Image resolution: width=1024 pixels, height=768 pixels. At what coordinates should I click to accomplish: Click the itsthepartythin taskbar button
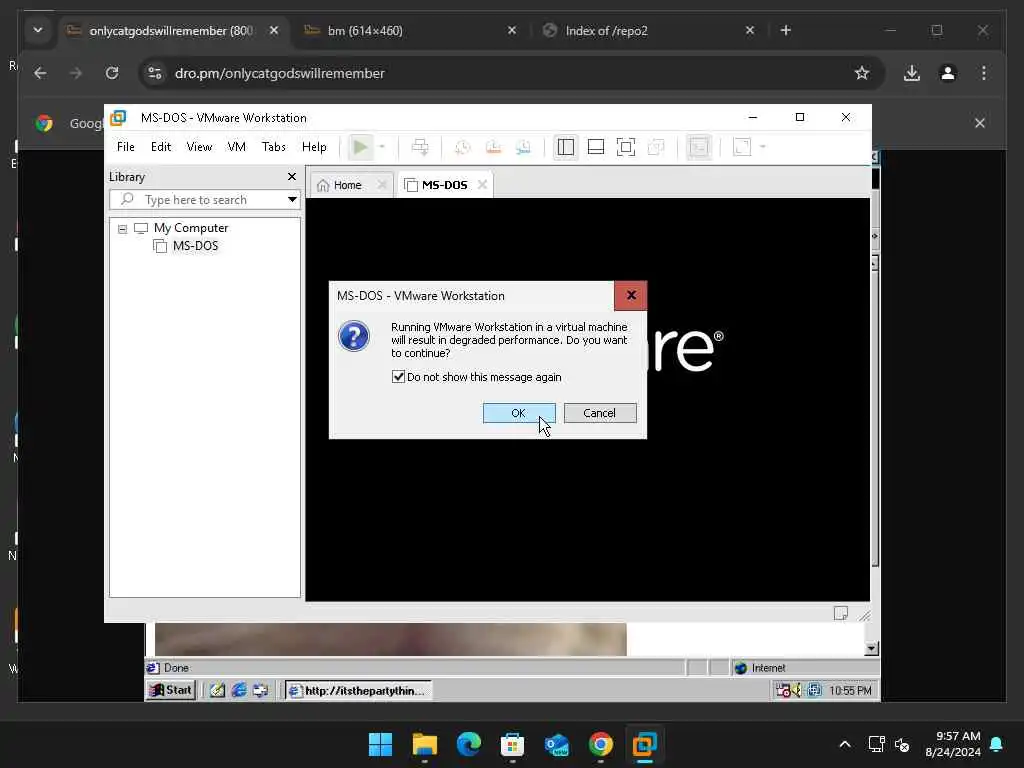pos(359,690)
